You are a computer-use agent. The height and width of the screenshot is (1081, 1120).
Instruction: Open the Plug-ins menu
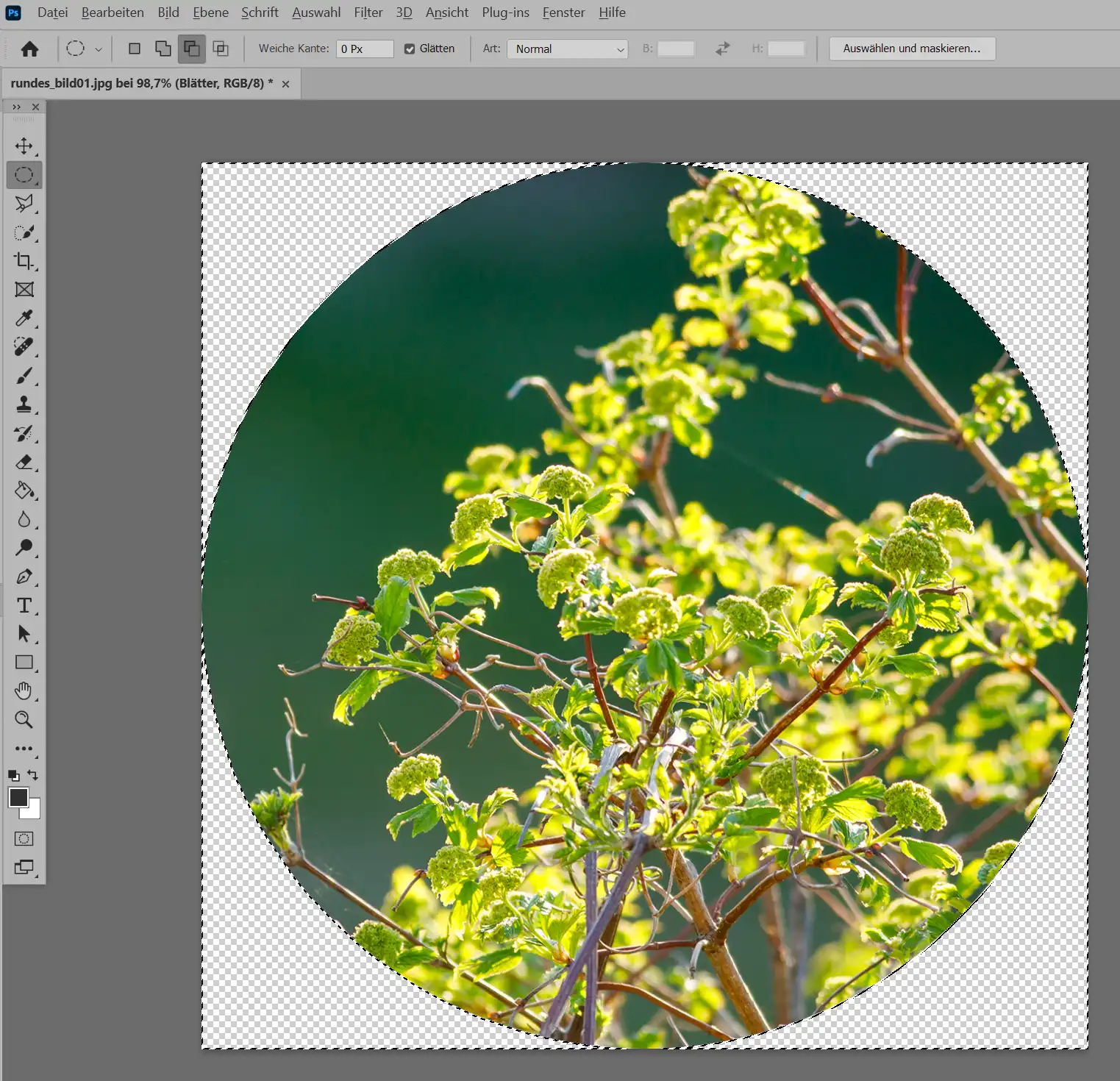pos(505,13)
